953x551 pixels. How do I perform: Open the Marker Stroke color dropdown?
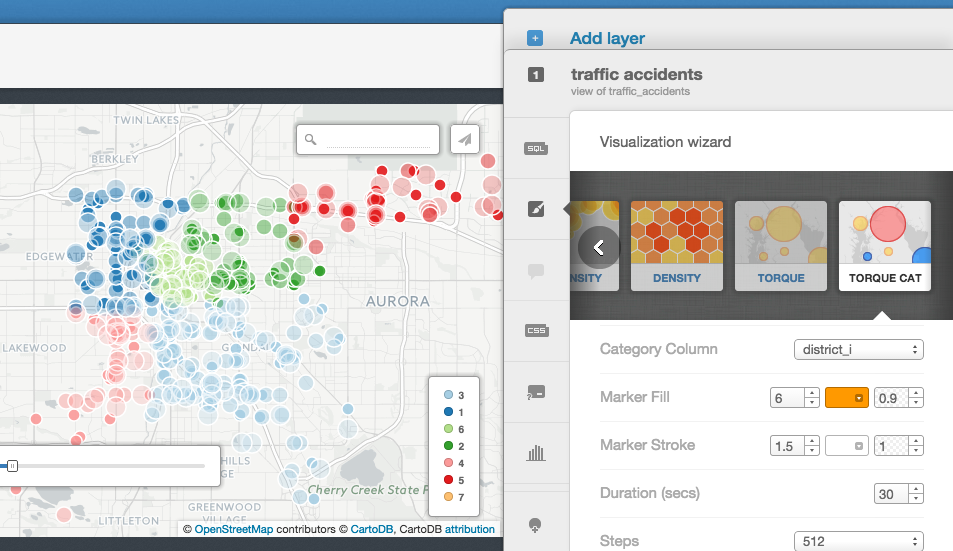point(847,446)
